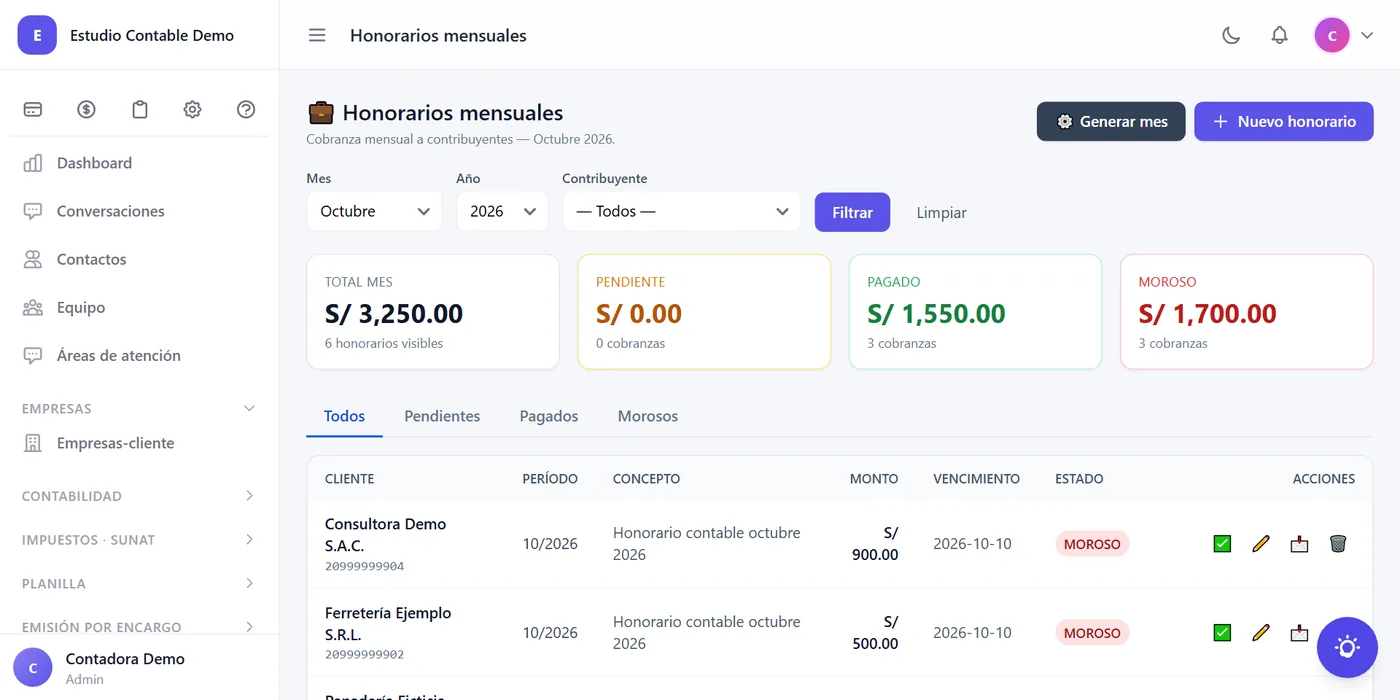Edit the Consultora Demo S.A.C. fee

click(x=1260, y=544)
